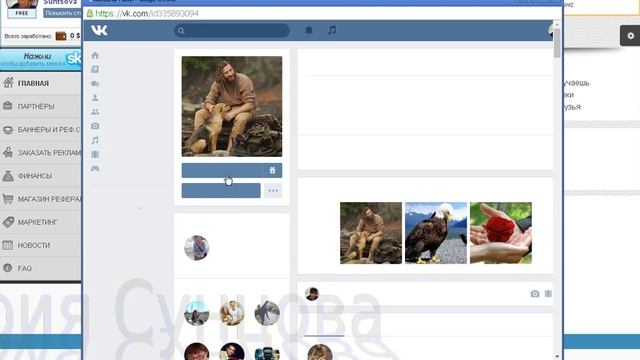The height and width of the screenshot is (360, 640).
Task: Open the VK music player icon
Action: click(332, 30)
